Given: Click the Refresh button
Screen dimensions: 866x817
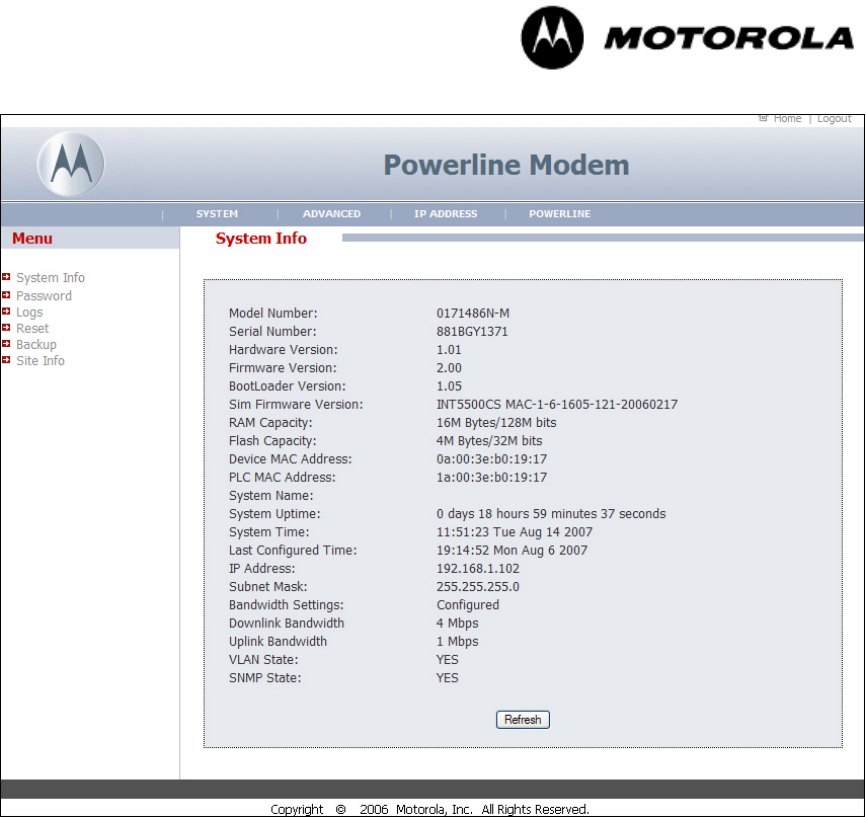Looking at the screenshot, I should 522,720.
